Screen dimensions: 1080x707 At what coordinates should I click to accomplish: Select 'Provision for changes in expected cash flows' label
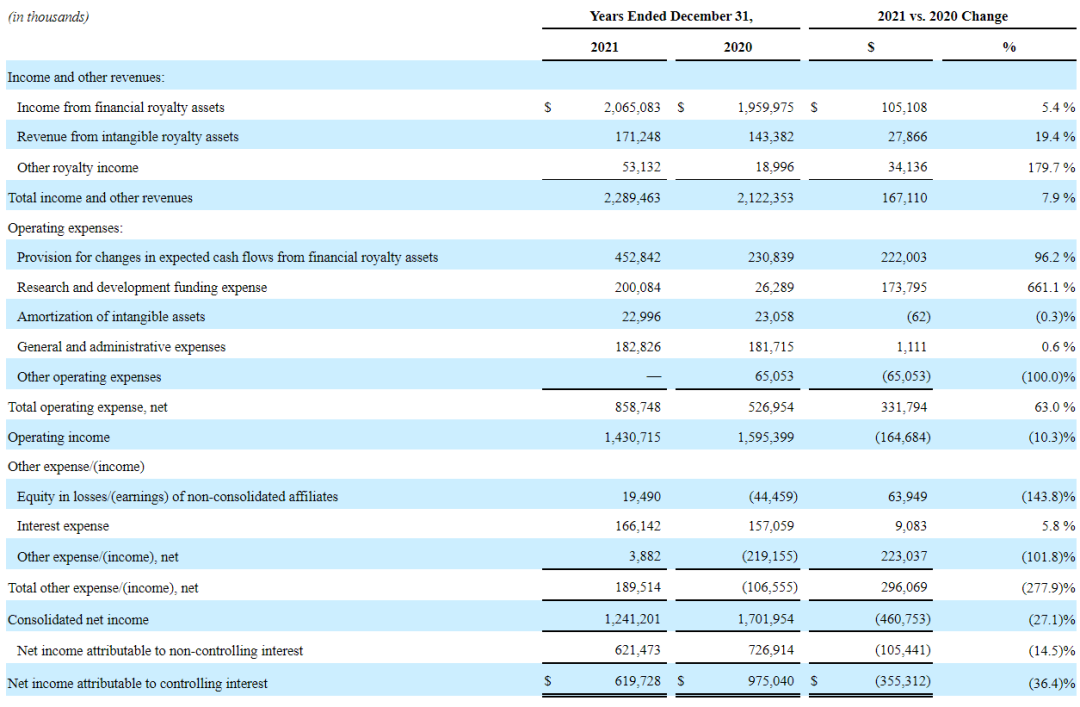pos(227,258)
